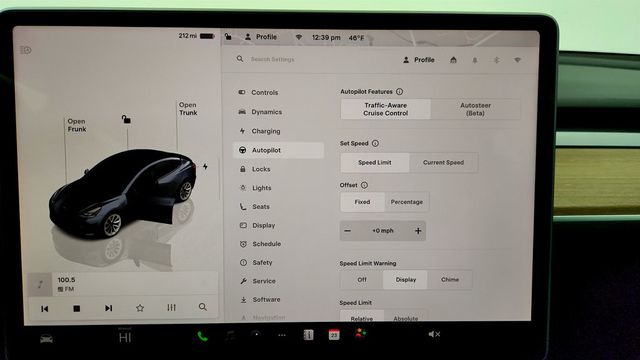This screenshot has width=640, height=360.
Task: Open the Schedule settings
Action: pos(260,244)
